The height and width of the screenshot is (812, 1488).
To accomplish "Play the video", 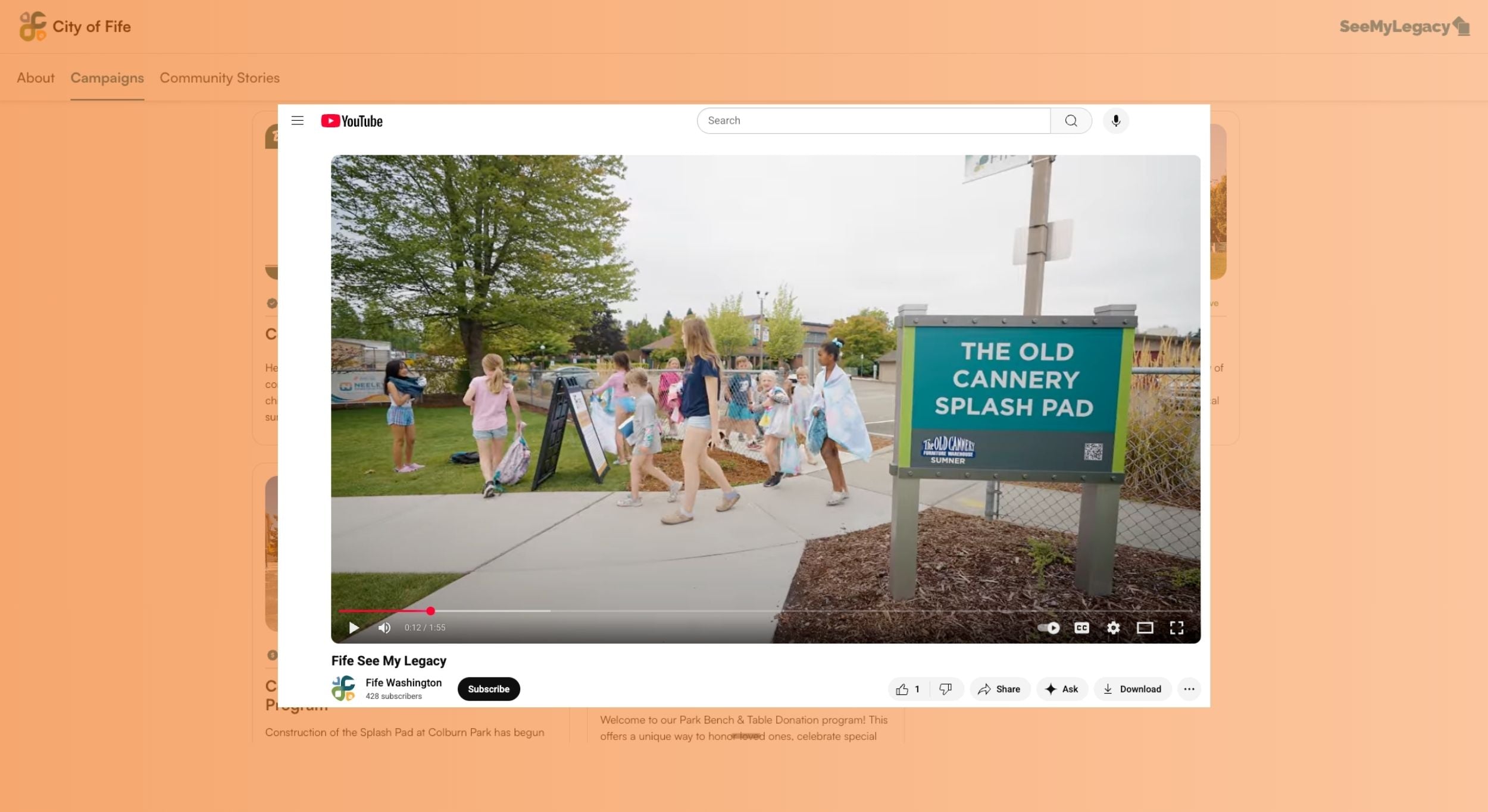I will click(x=354, y=628).
